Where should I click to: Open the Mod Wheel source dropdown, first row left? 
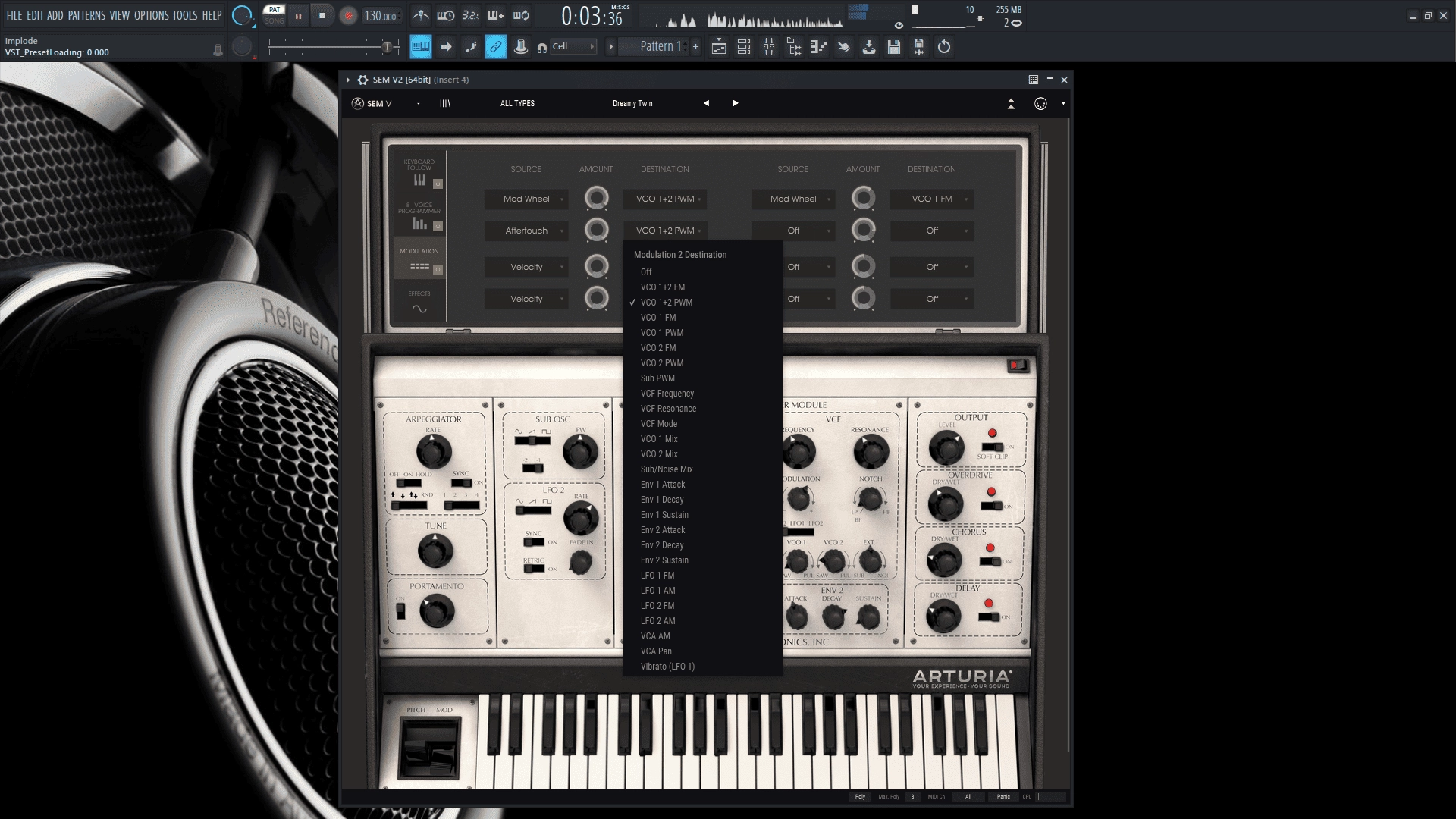526,199
